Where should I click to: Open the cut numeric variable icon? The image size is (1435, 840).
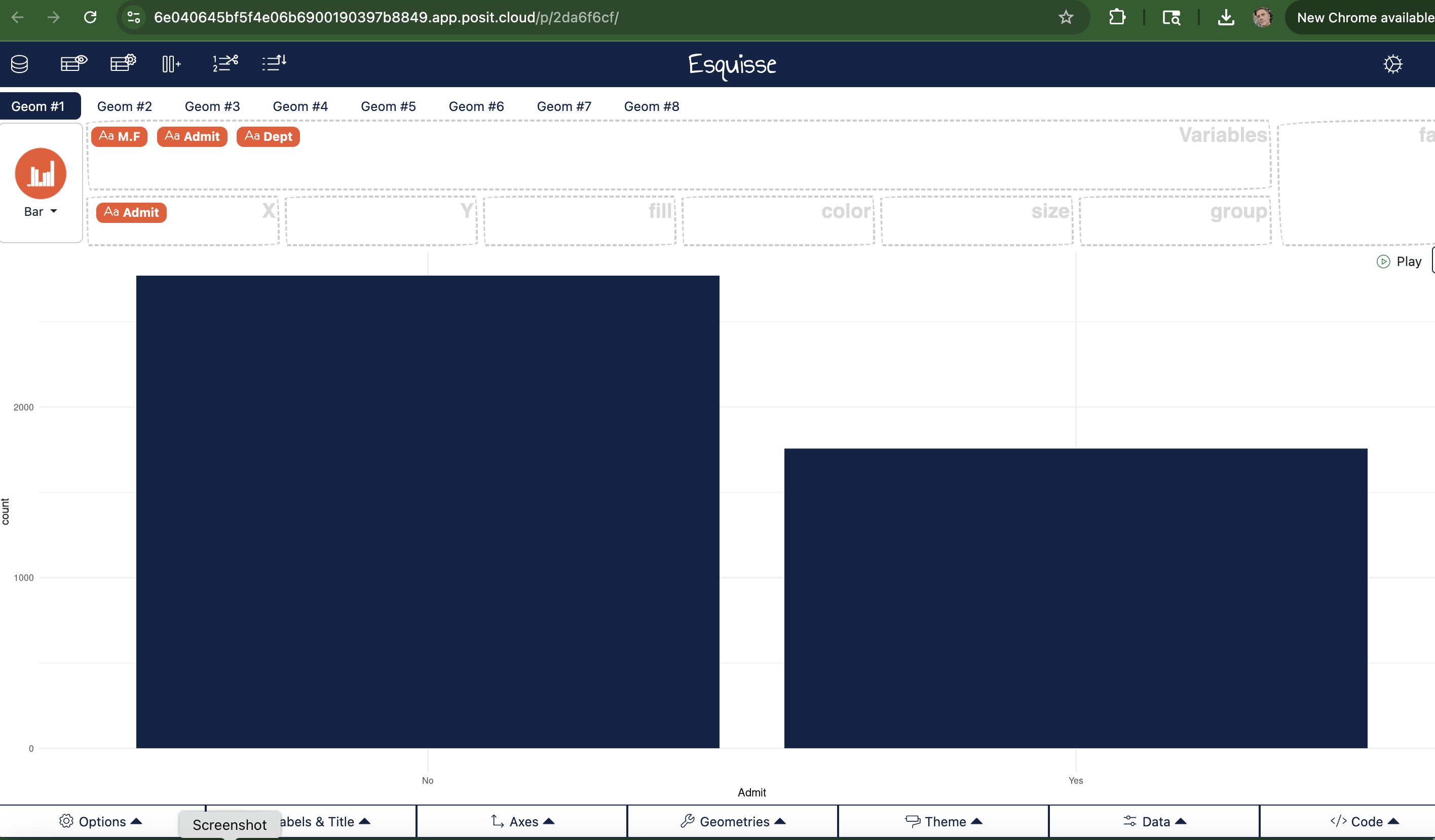point(225,63)
